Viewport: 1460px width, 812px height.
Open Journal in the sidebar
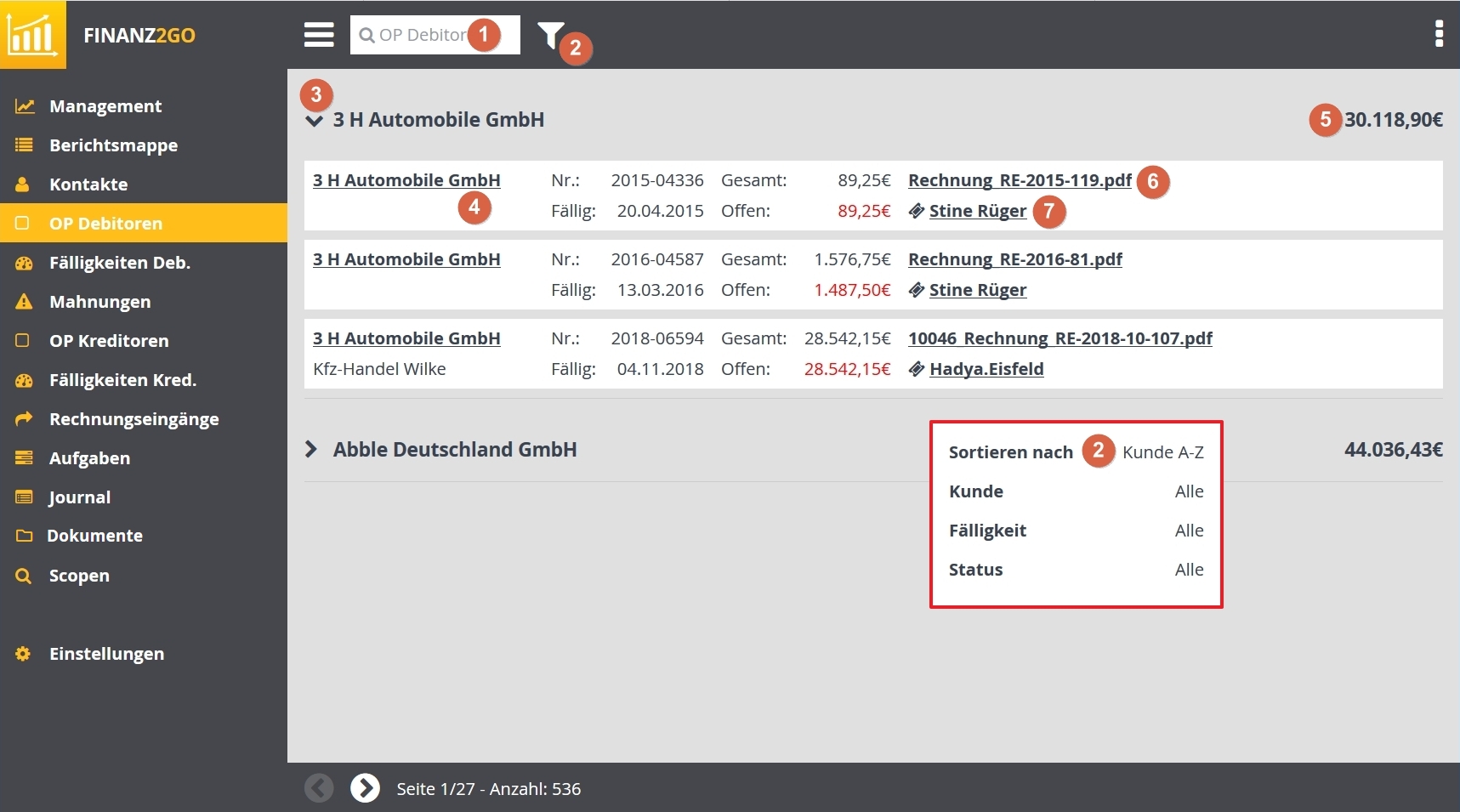pos(79,497)
